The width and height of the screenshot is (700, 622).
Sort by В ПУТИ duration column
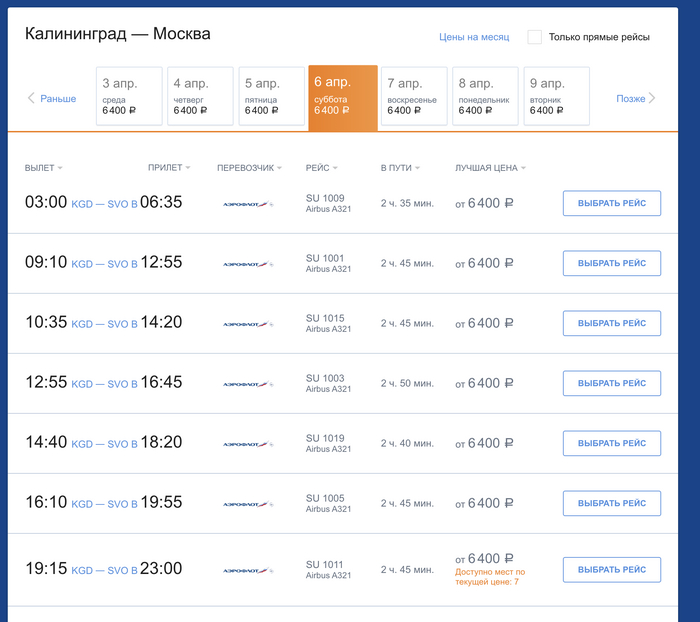click(400, 168)
